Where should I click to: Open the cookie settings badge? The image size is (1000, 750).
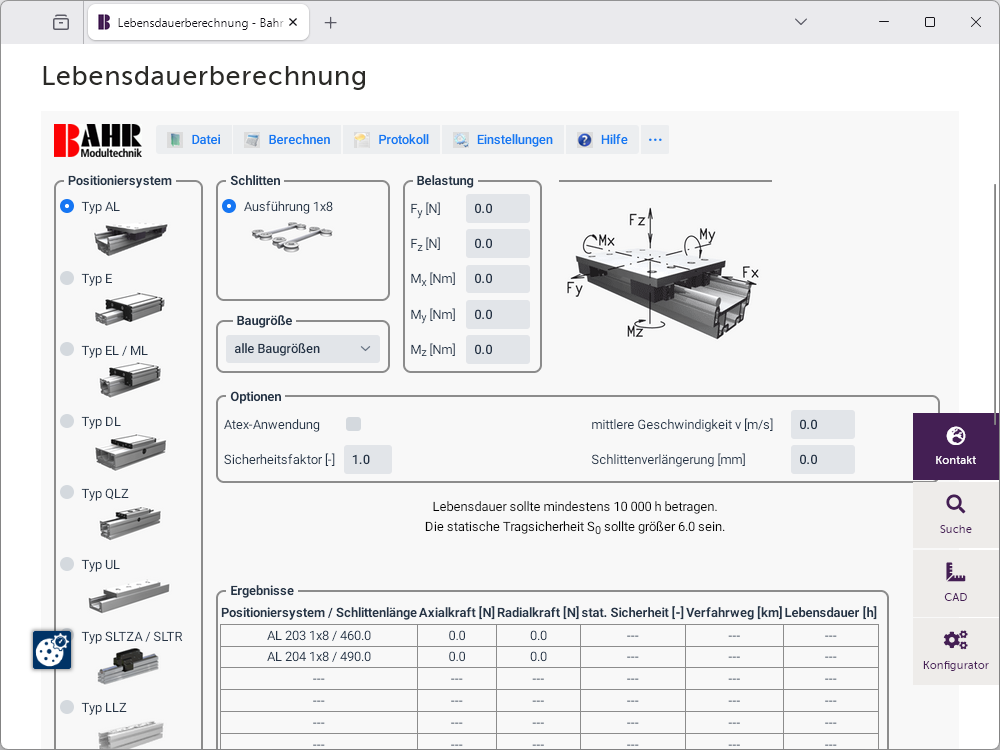(51, 650)
